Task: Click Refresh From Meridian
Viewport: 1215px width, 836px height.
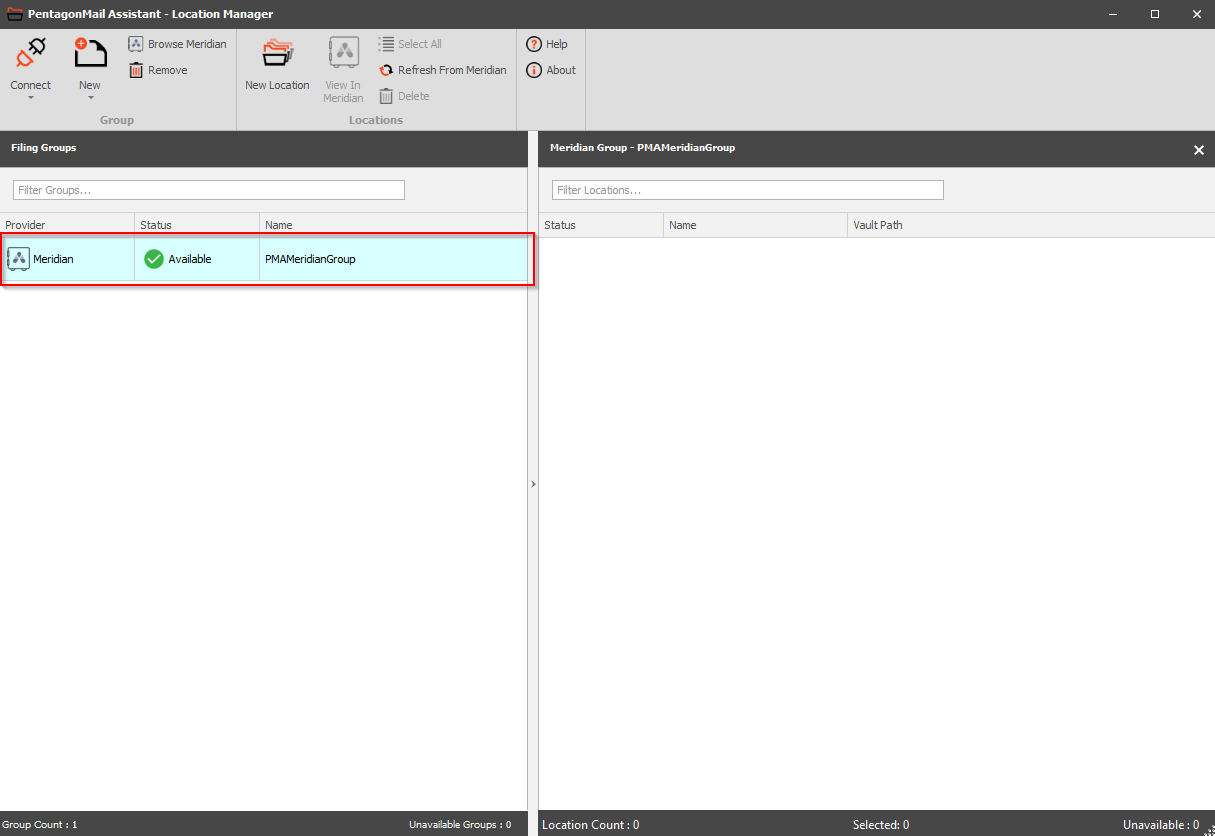Action: [443, 70]
